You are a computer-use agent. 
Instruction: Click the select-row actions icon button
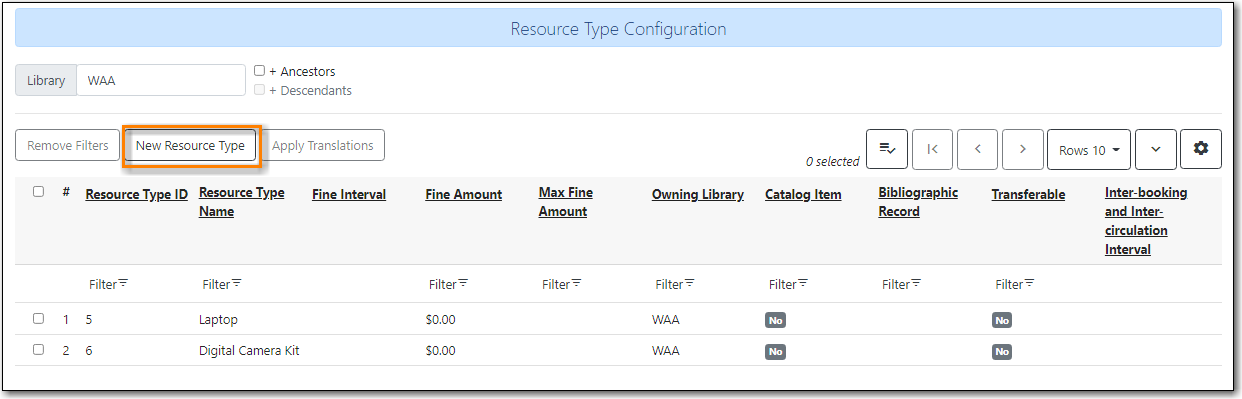coord(886,149)
